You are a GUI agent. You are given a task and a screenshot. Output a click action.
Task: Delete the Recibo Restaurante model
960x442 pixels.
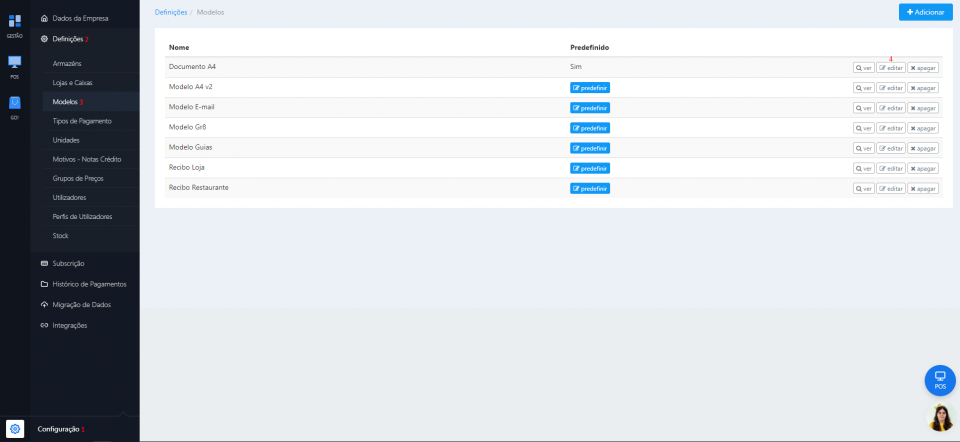tap(923, 188)
